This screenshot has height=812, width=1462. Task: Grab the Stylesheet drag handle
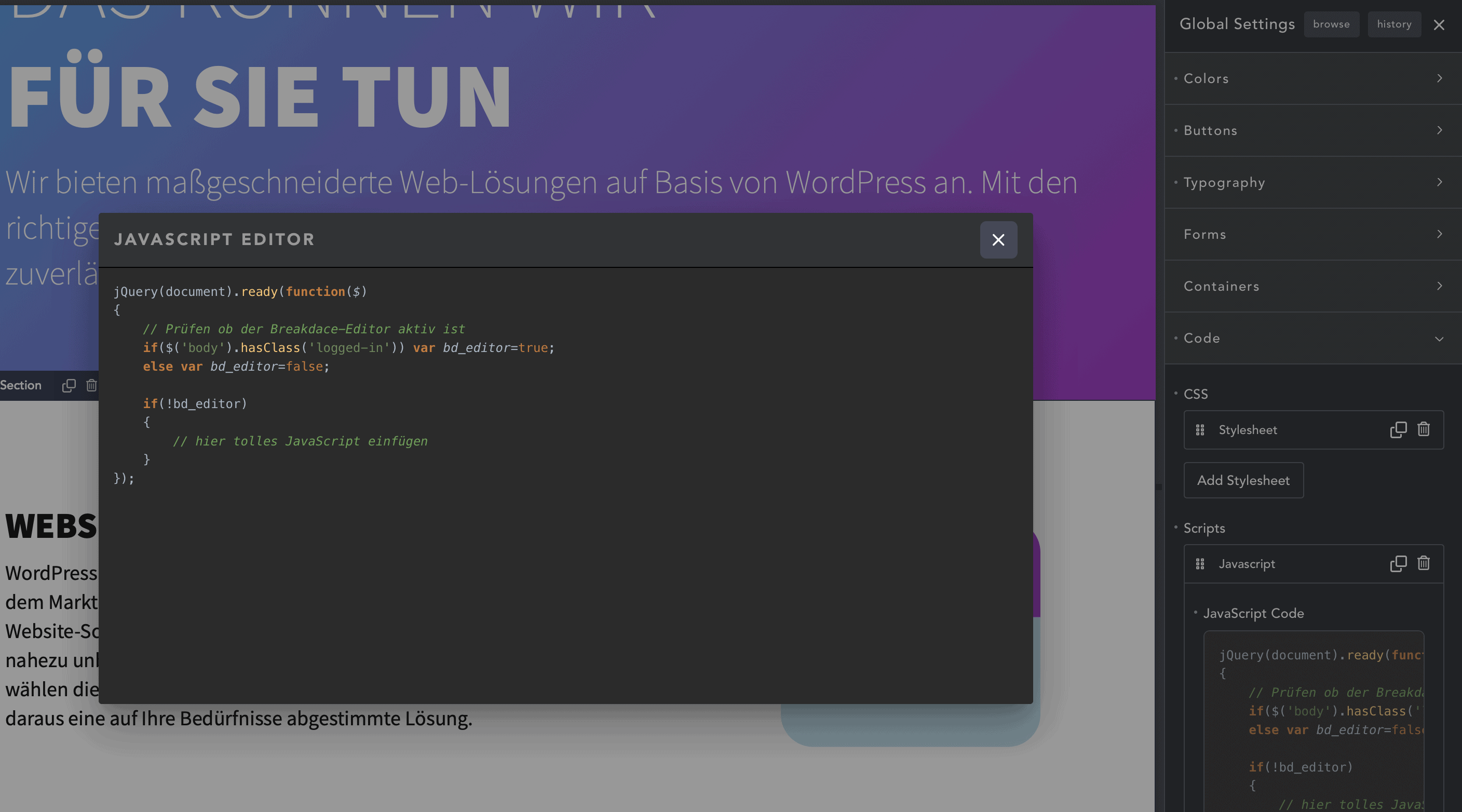(x=1200, y=430)
